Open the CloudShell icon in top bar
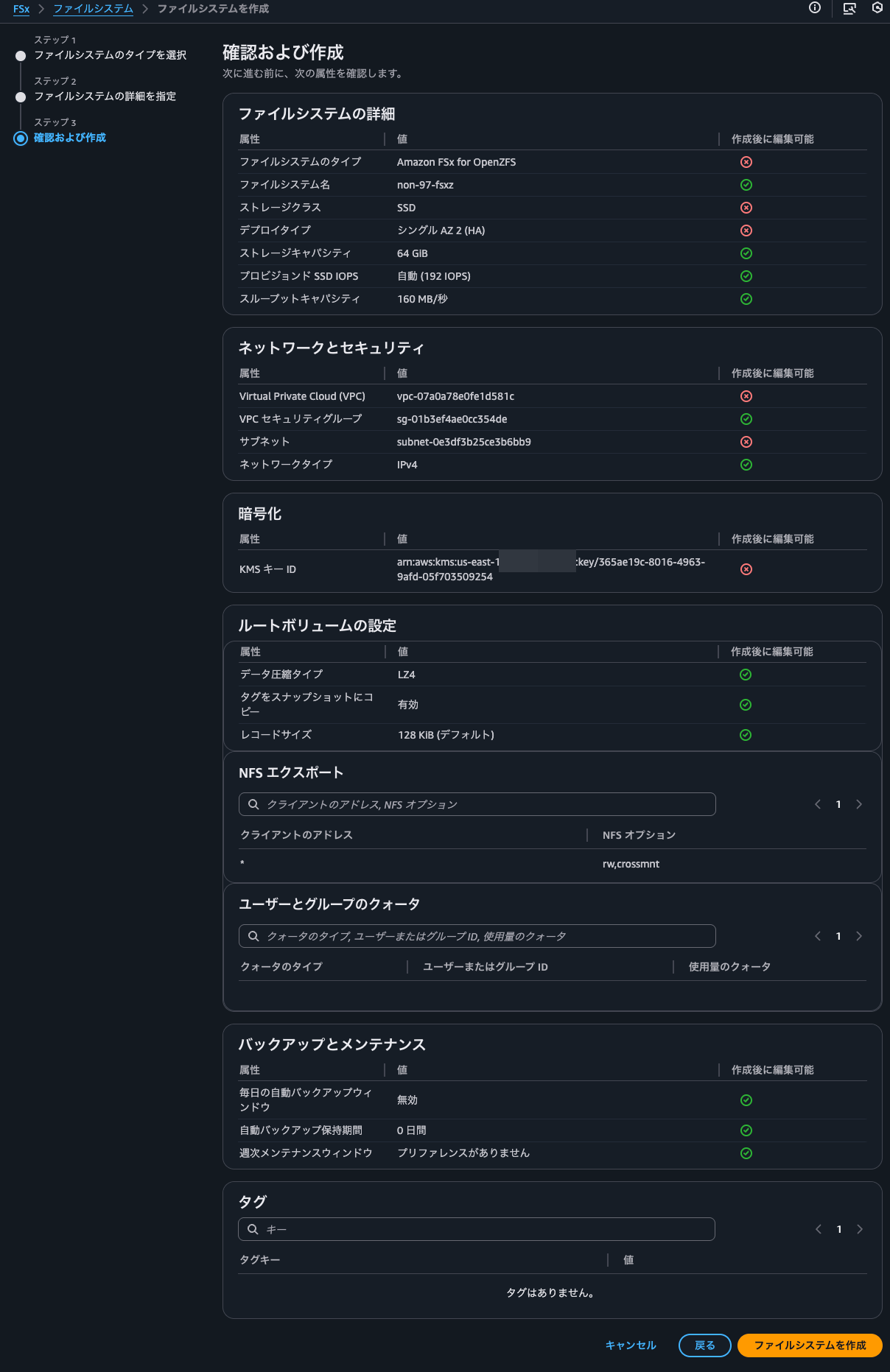The height and width of the screenshot is (1372, 890). (x=849, y=8)
